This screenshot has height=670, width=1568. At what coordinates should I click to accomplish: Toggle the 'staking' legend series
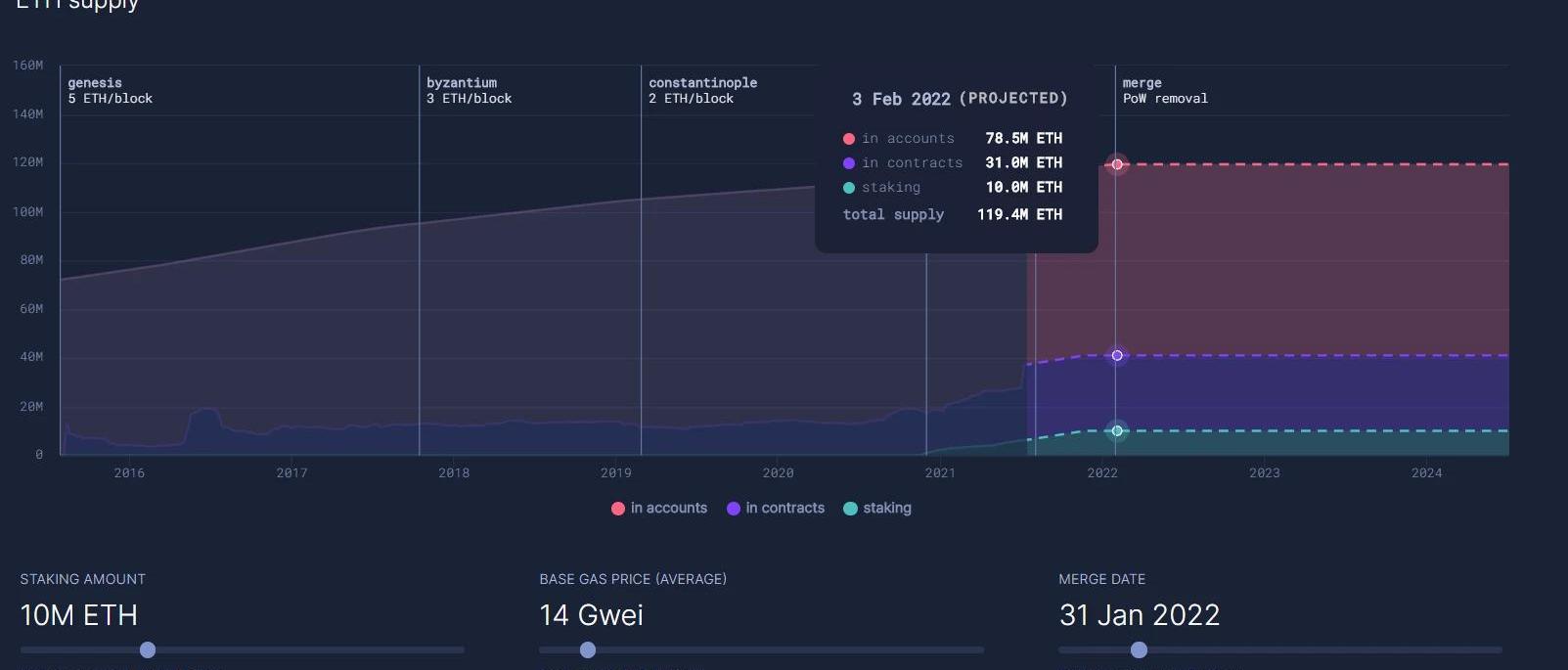tap(877, 508)
